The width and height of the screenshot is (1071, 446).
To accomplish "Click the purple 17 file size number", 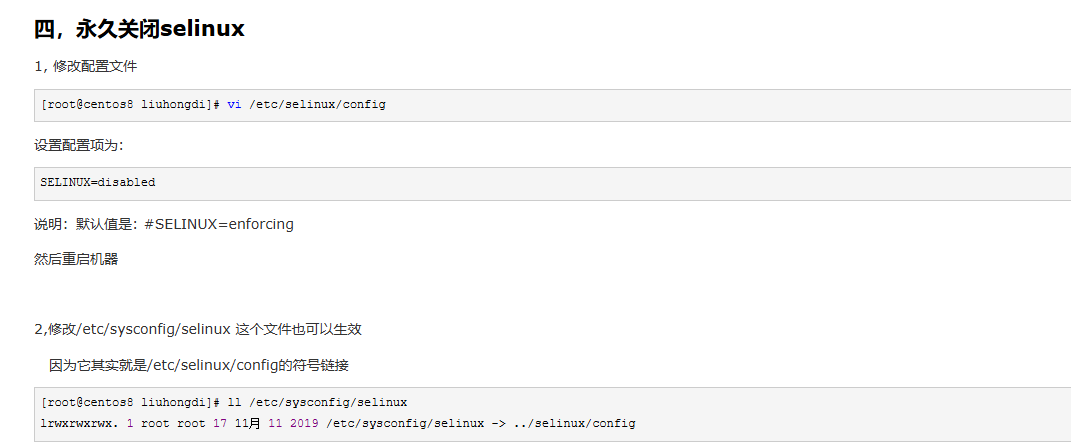I will pos(219,423).
